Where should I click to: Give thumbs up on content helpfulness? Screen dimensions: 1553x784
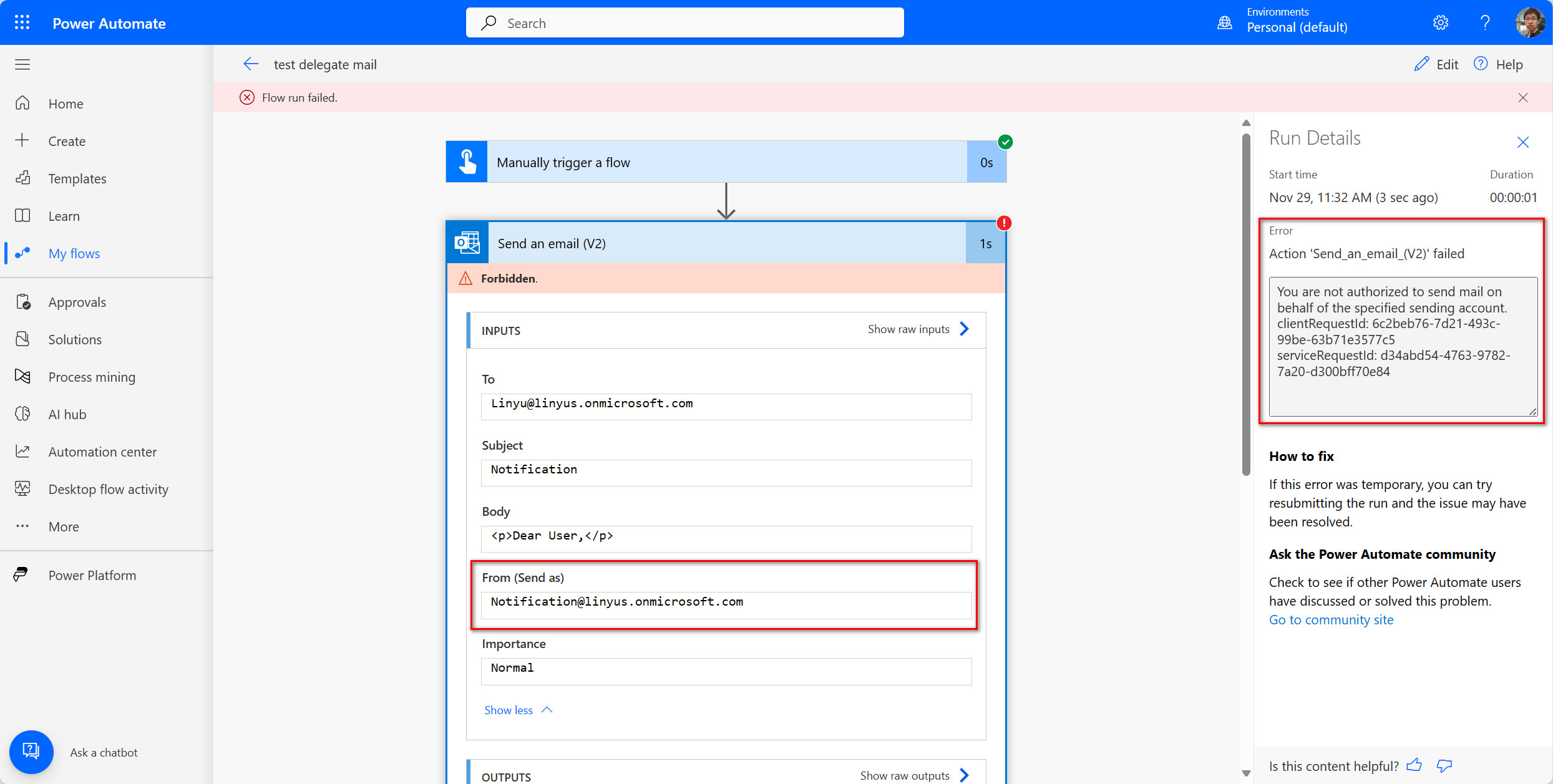pos(1414,765)
